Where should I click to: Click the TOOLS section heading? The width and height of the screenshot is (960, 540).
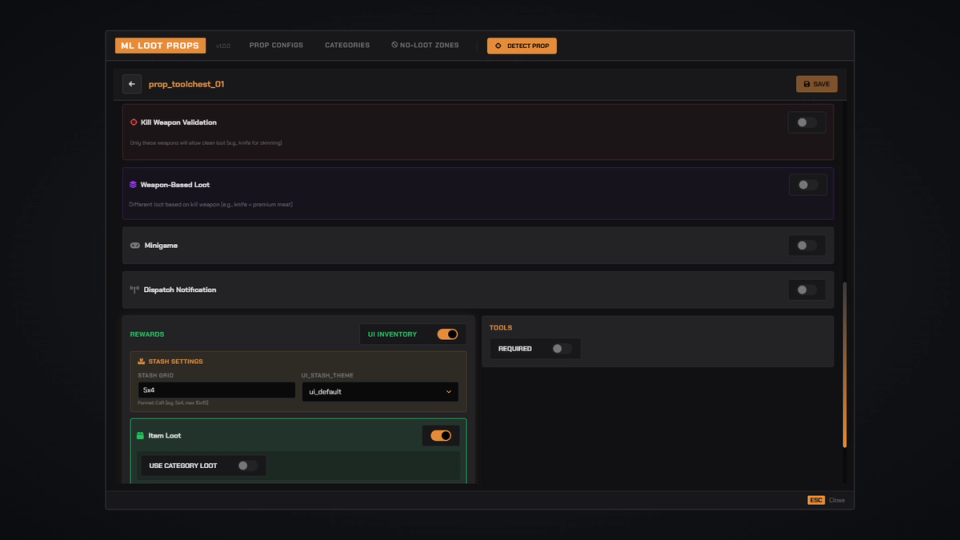click(x=501, y=328)
